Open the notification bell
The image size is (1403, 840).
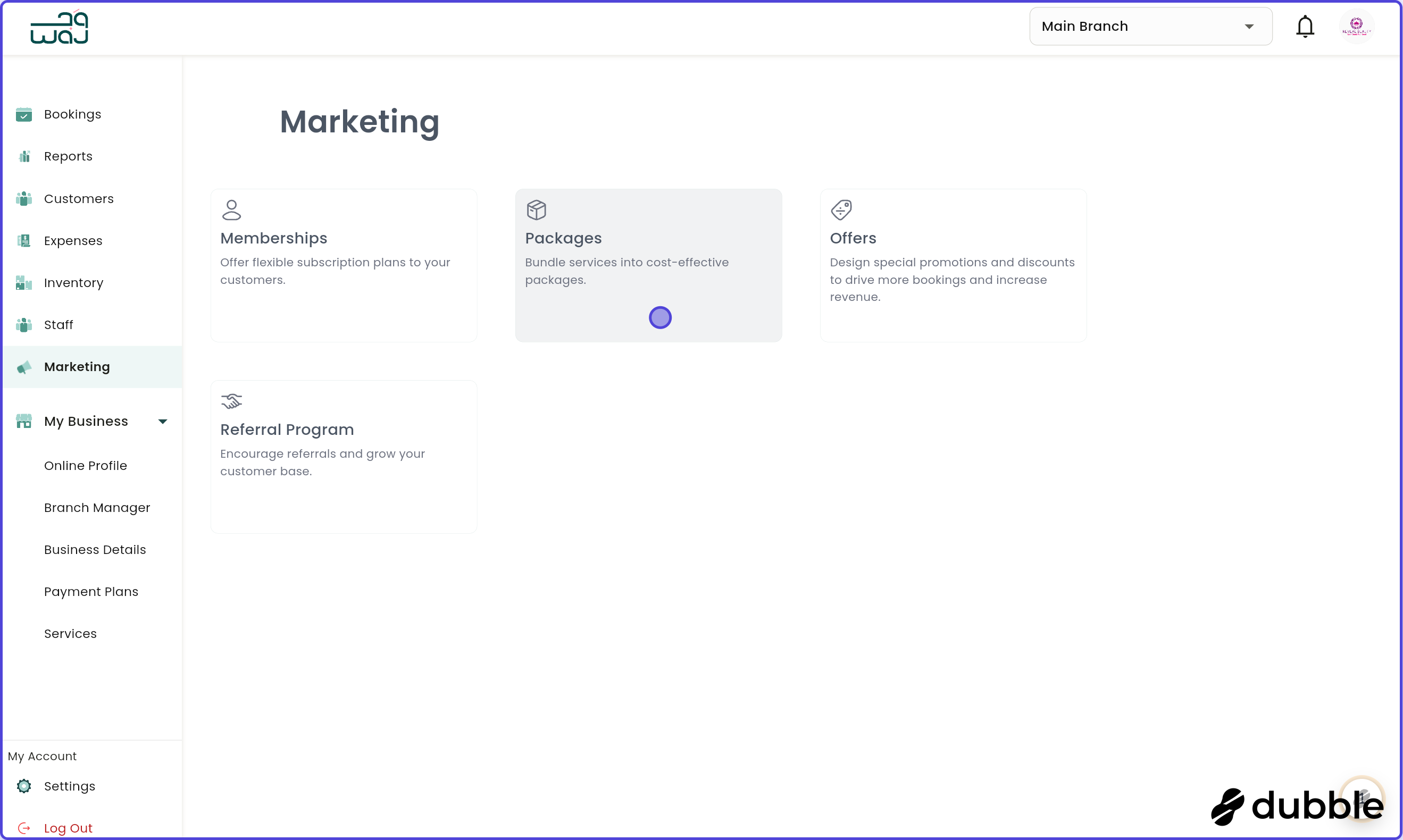(1305, 26)
